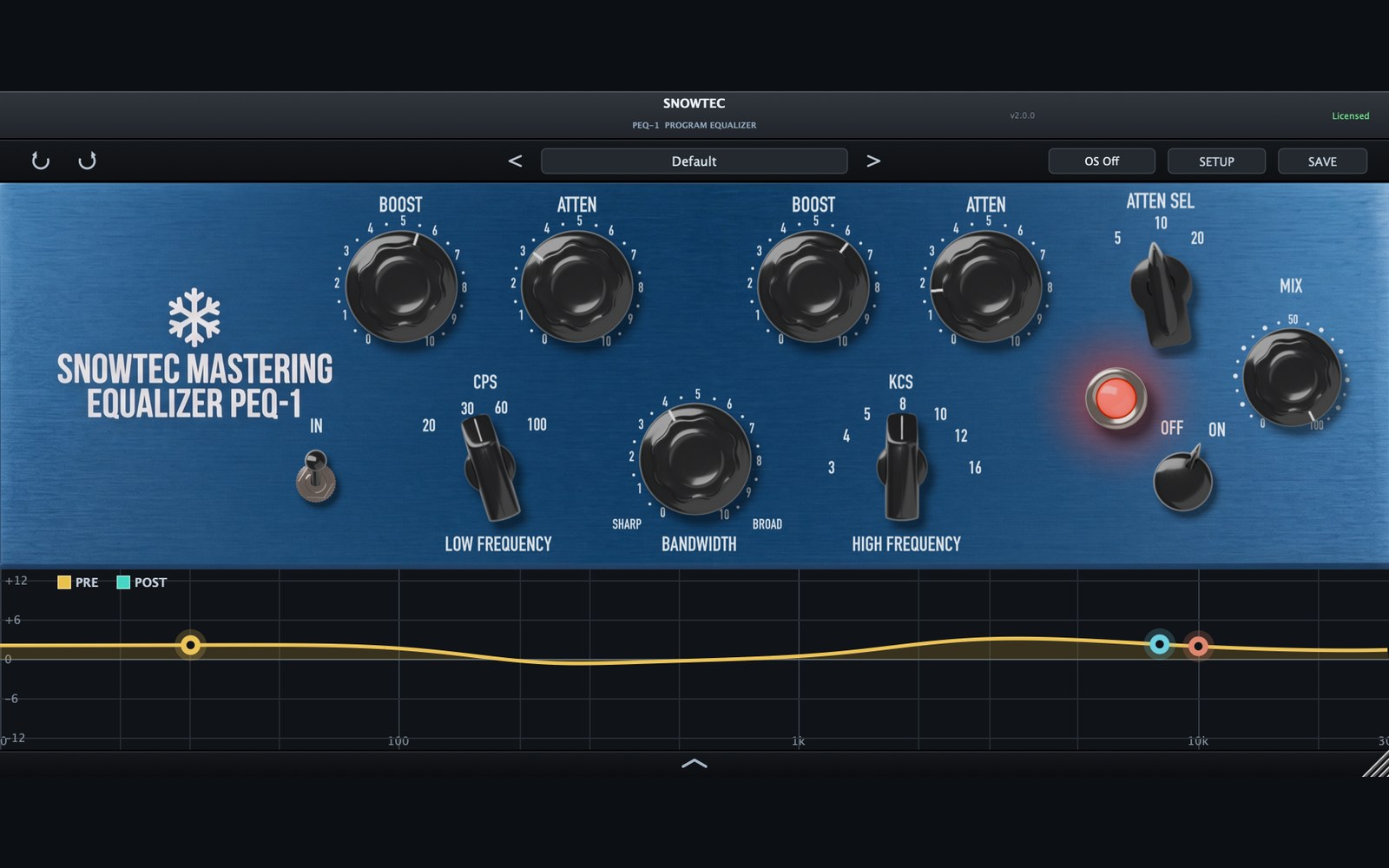
Task: Click the high frequency ATTEN knob
Action: point(986,286)
